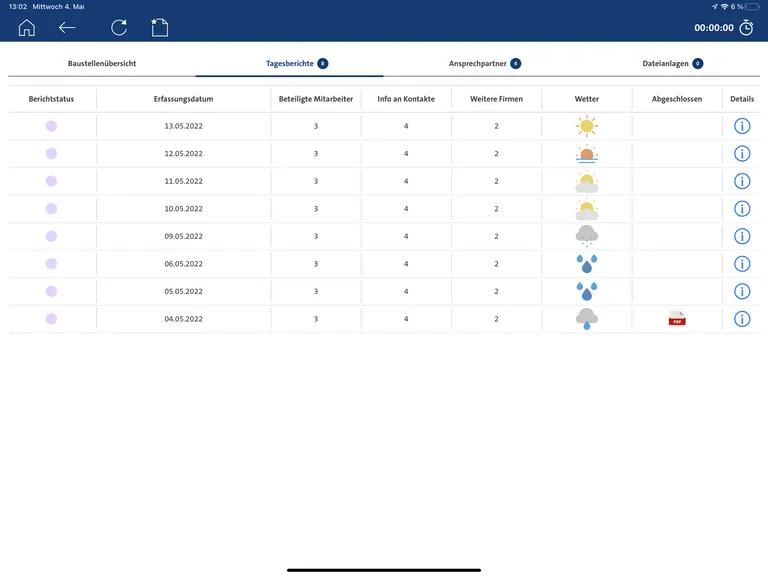The height and width of the screenshot is (576, 768).
Task: Tap the Home icon in the top bar
Action: 27,28
